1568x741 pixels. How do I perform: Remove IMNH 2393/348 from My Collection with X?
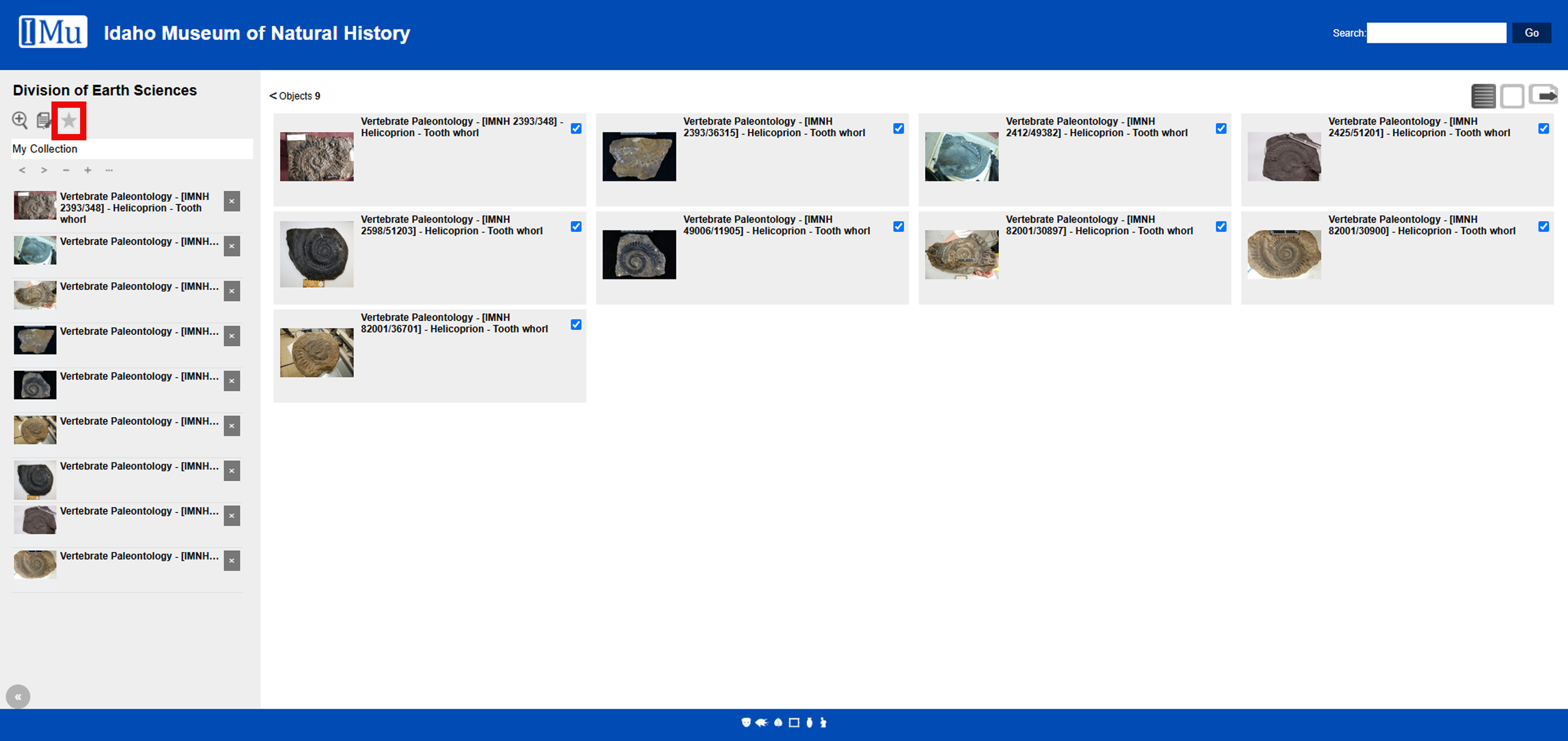point(231,201)
